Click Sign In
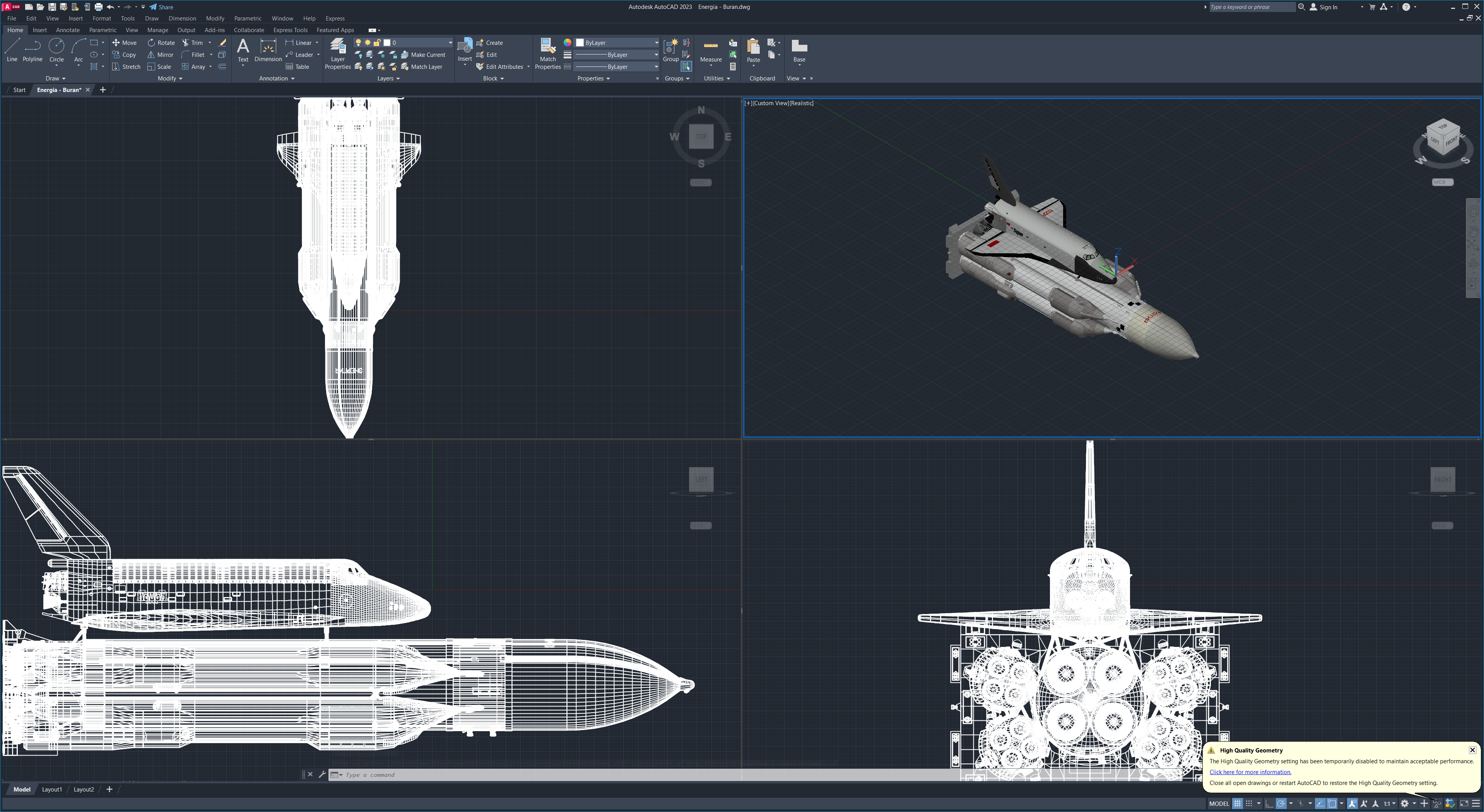This screenshot has height=812, width=1484. pyautogui.click(x=1323, y=7)
